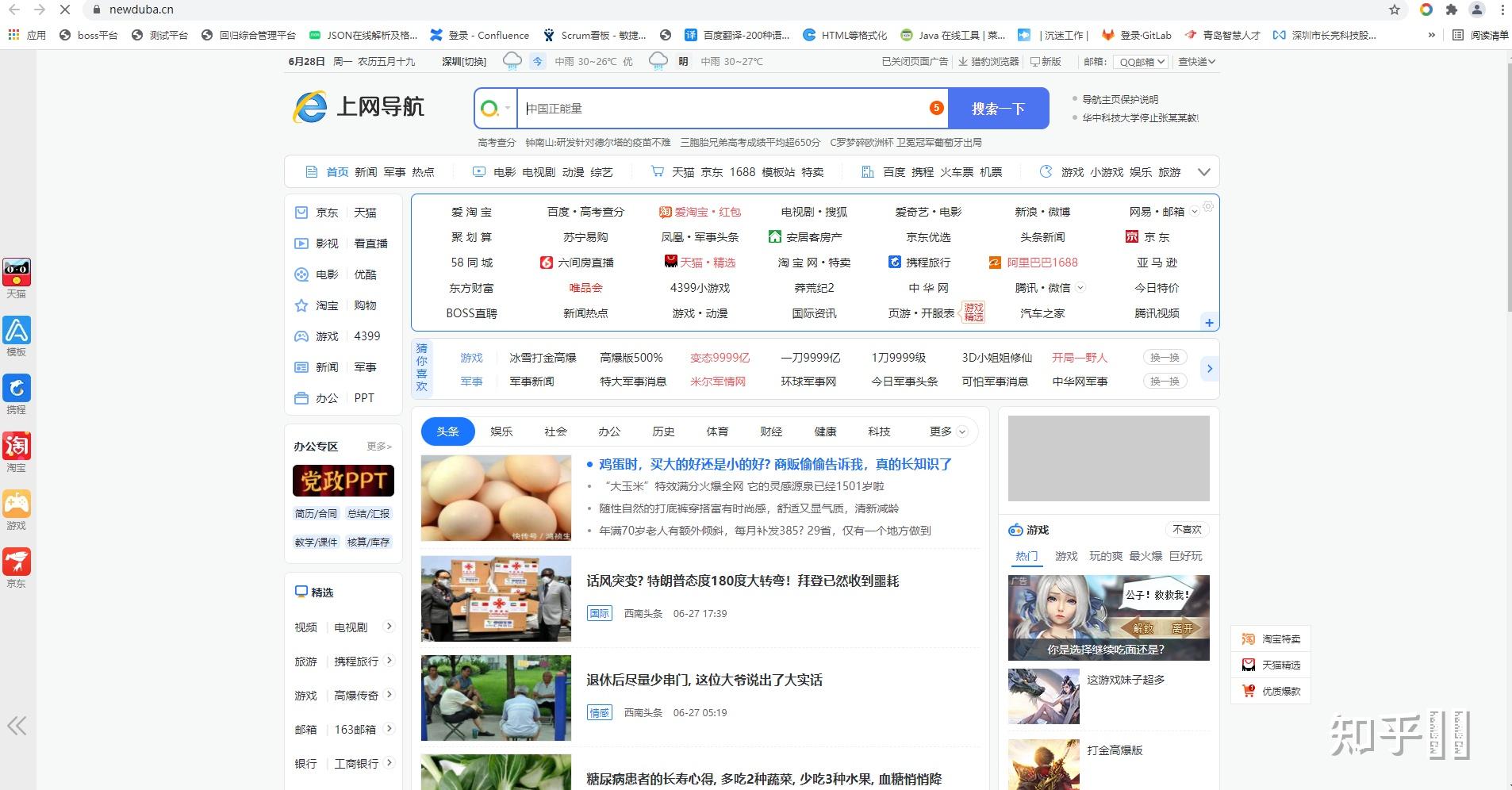This screenshot has width=1512, height=790.
Task: Click 换一换 in the 游戏 row
Action: tap(1165, 358)
